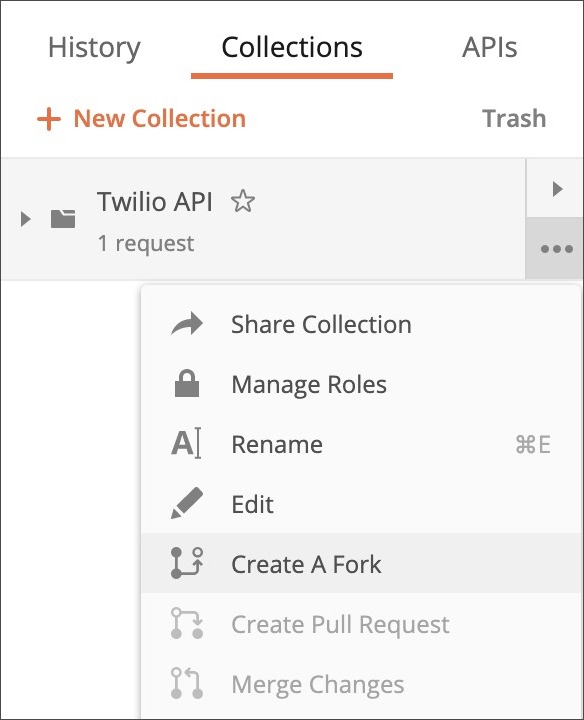Screen dimensions: 584x720
Task: Click the Manage Roles lock icon
Action: coord(187,383)
